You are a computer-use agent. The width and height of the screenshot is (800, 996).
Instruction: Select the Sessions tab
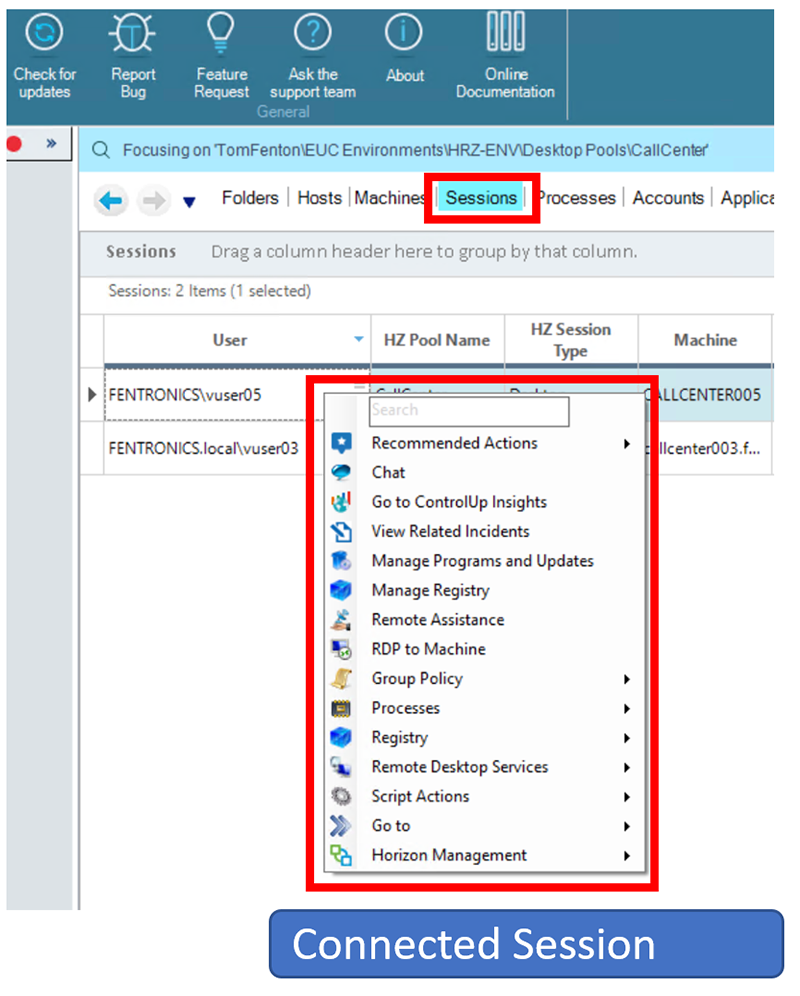point(481,198)
